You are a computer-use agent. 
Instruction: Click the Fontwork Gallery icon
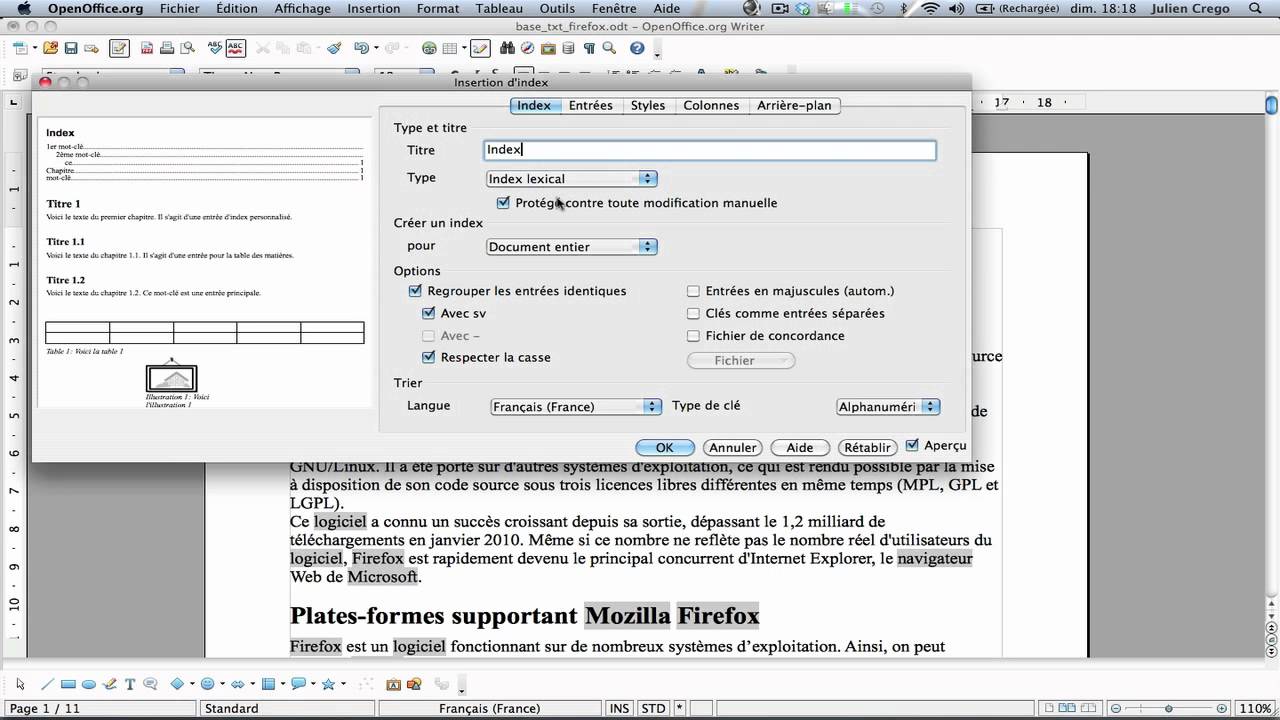point(393,685)
